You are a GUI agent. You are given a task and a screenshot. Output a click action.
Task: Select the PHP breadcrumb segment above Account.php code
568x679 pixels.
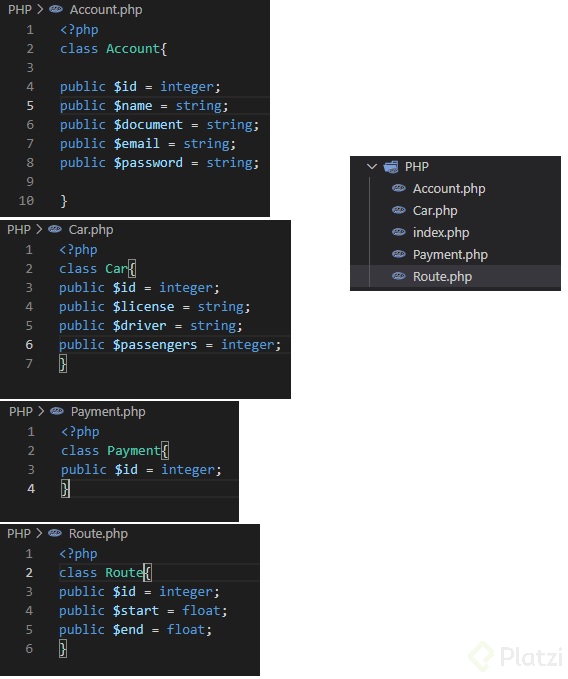(x=20, y=10)
